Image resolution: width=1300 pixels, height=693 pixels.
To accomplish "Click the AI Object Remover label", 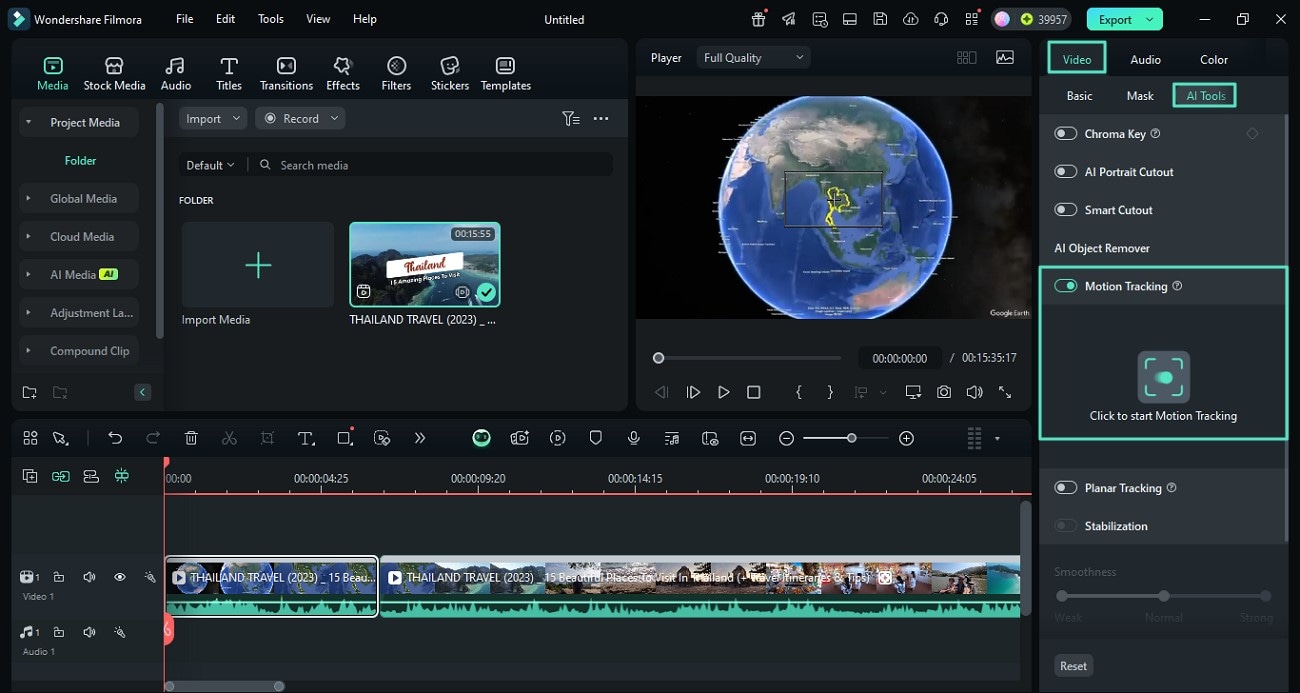I will 1102,248.
